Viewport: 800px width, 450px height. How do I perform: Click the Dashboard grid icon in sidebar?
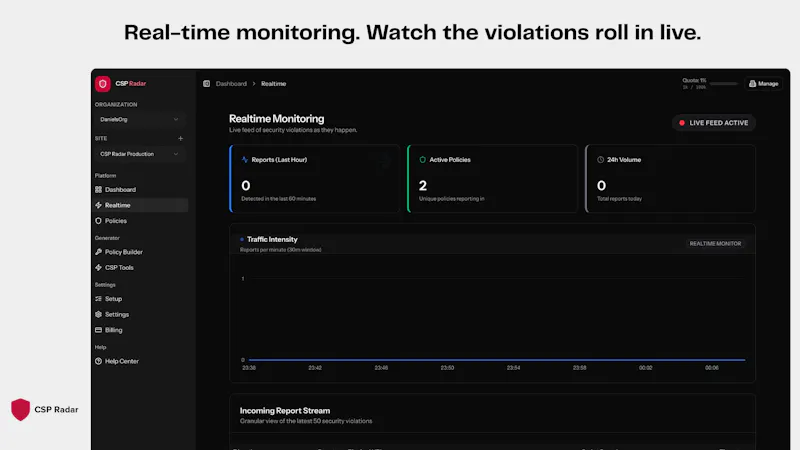click(98, 189)
